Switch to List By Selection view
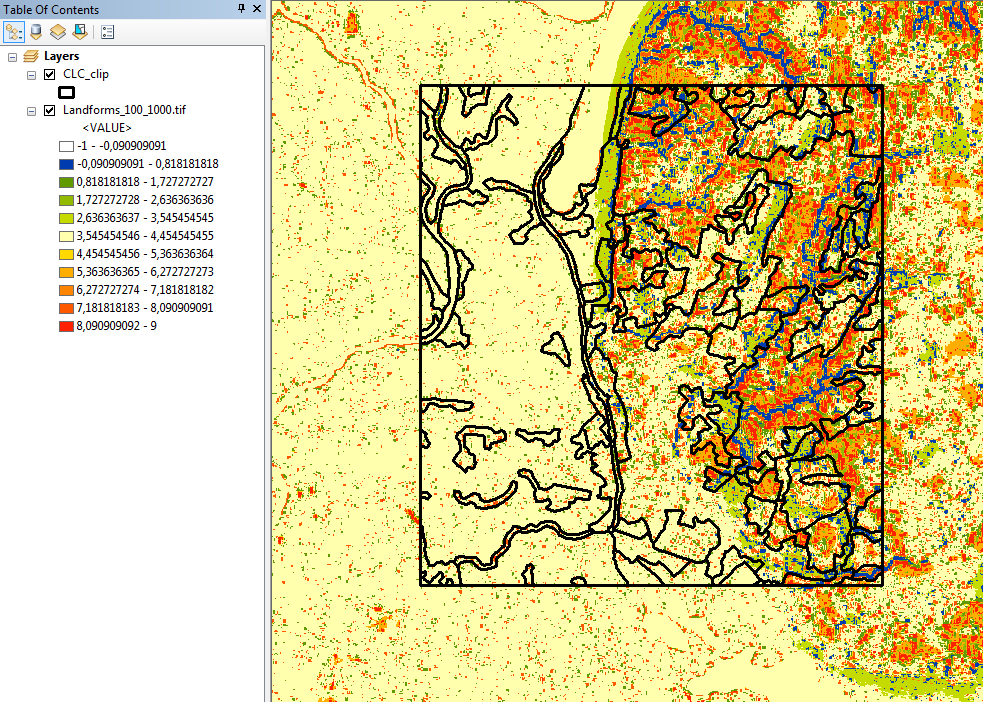Screen dimensions: 983x702 click(80, 31)
